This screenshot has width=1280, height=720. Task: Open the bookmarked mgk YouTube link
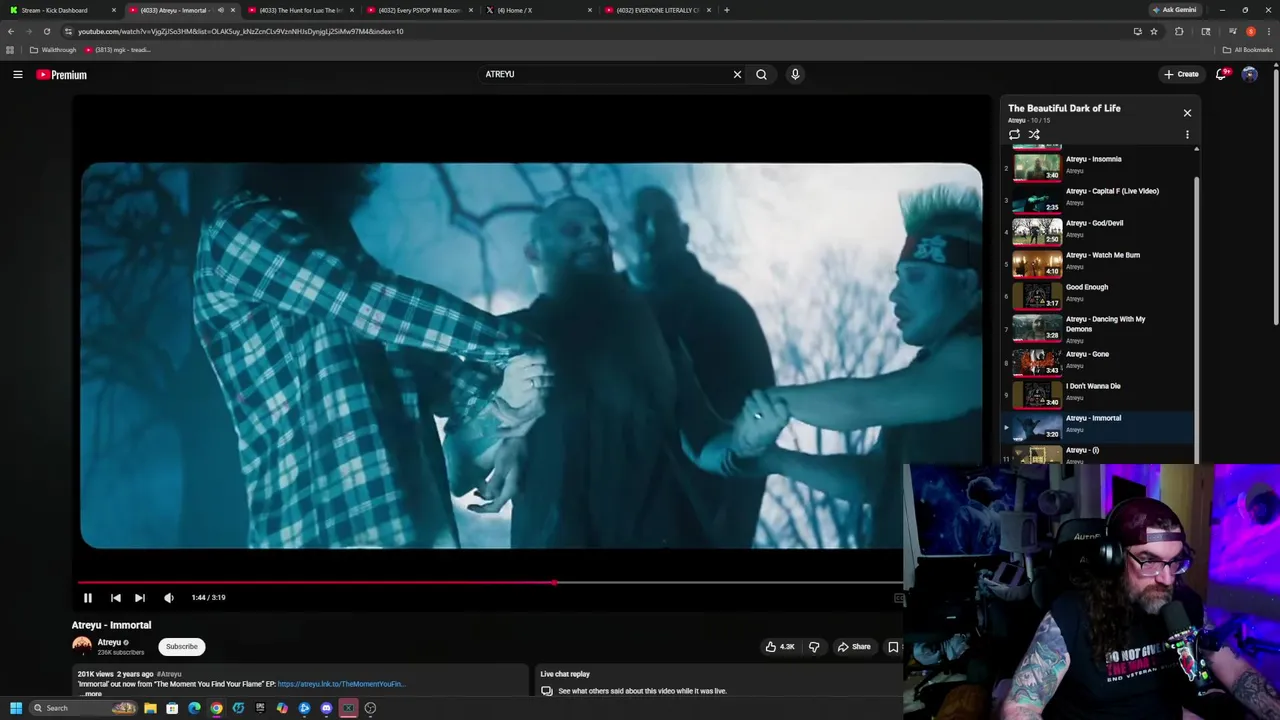118,50
